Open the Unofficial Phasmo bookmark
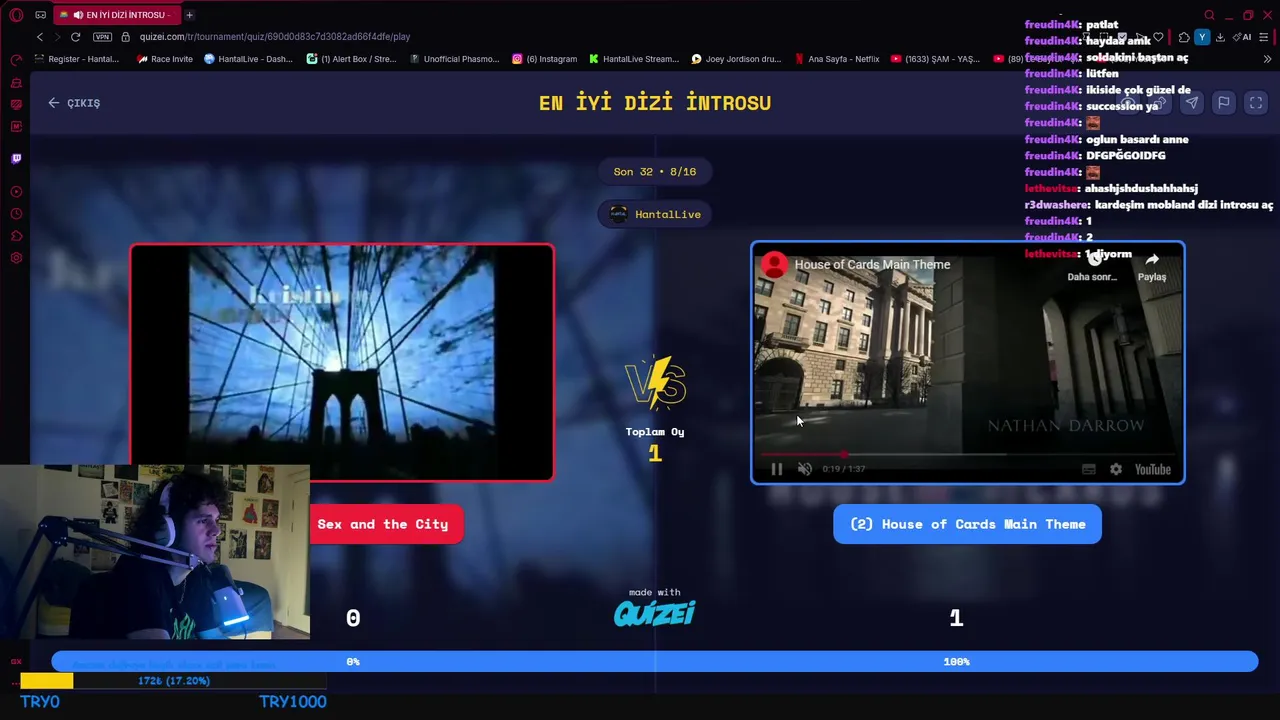The width and height of the screenshot is (1280, 720). [x=454, y=59]
